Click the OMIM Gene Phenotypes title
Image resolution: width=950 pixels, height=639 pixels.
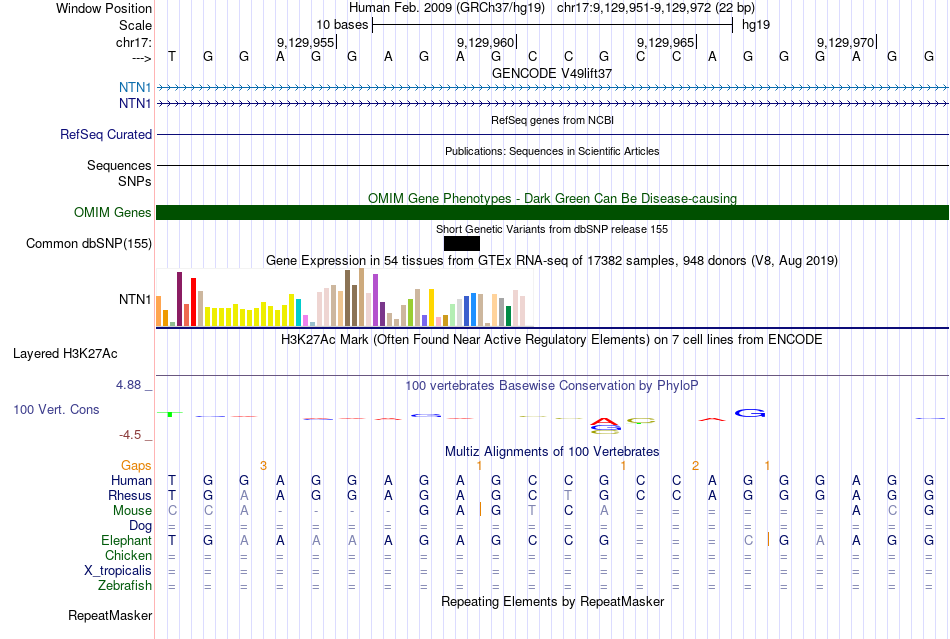(x=553, y=199)
